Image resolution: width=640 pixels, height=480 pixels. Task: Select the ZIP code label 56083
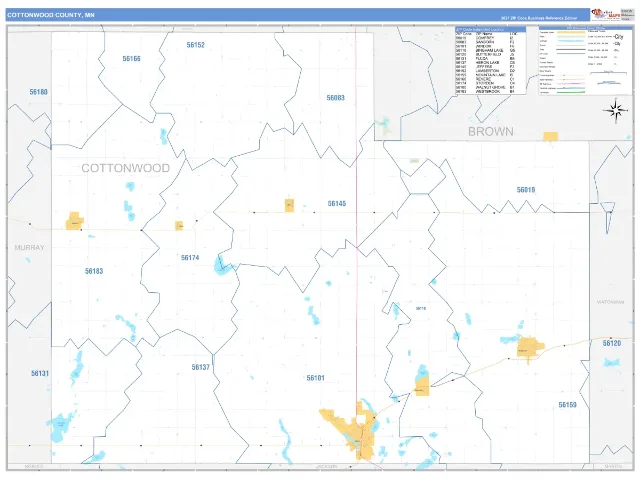[336, 98]
